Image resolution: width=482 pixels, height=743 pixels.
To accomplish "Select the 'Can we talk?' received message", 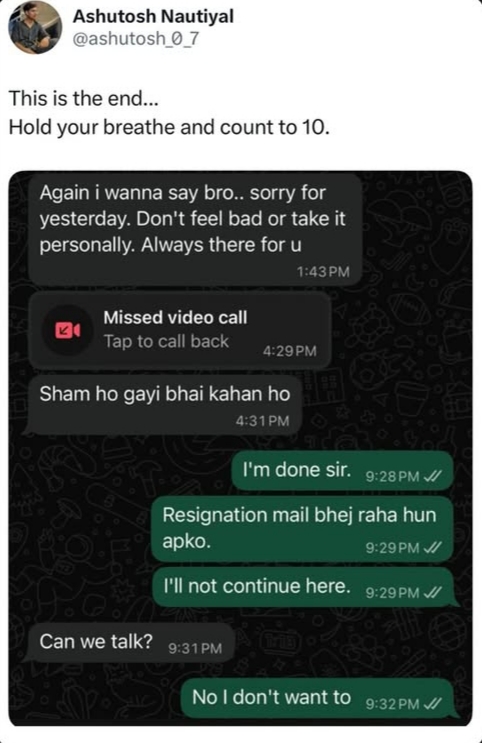I will pos(131,643).
